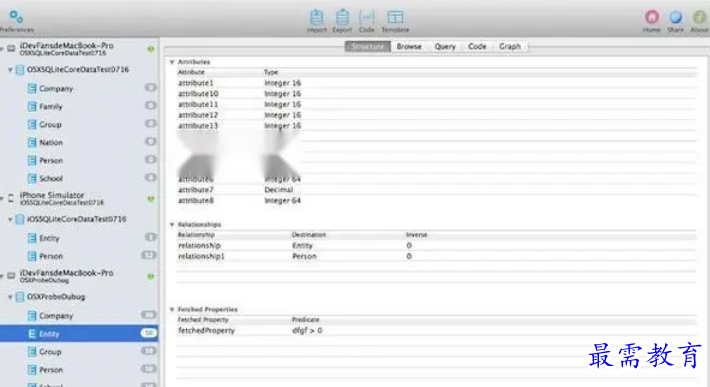
Task: Select the attribute13 row
Action: click(x=437, y=125)
